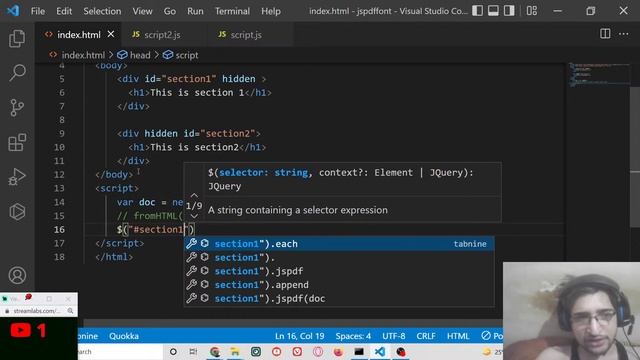Open the View menu
This screenshot has width=640, height=360.
(x=142, y=11)
